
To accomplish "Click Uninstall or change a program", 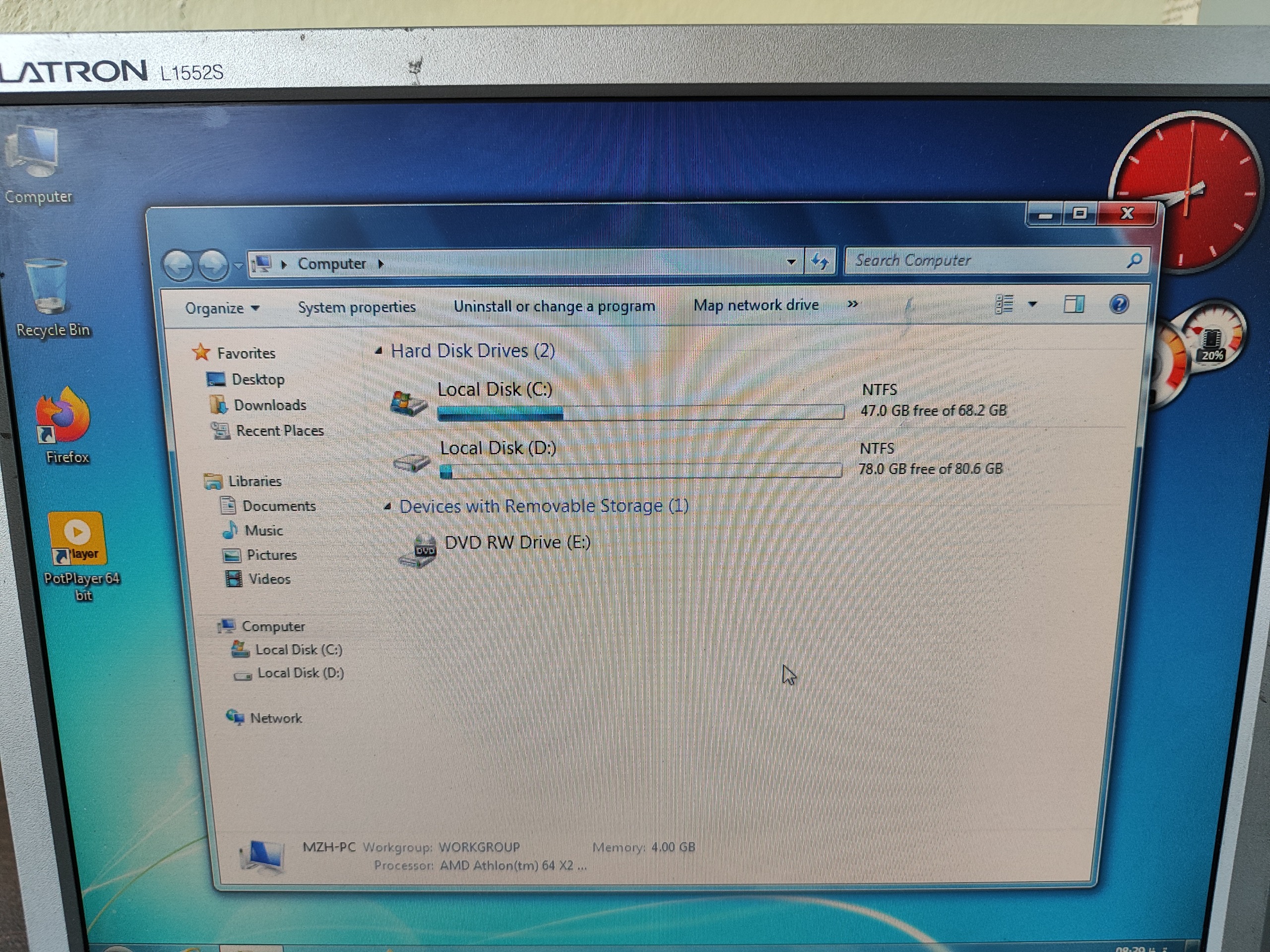I will click(x=554, y=306).
